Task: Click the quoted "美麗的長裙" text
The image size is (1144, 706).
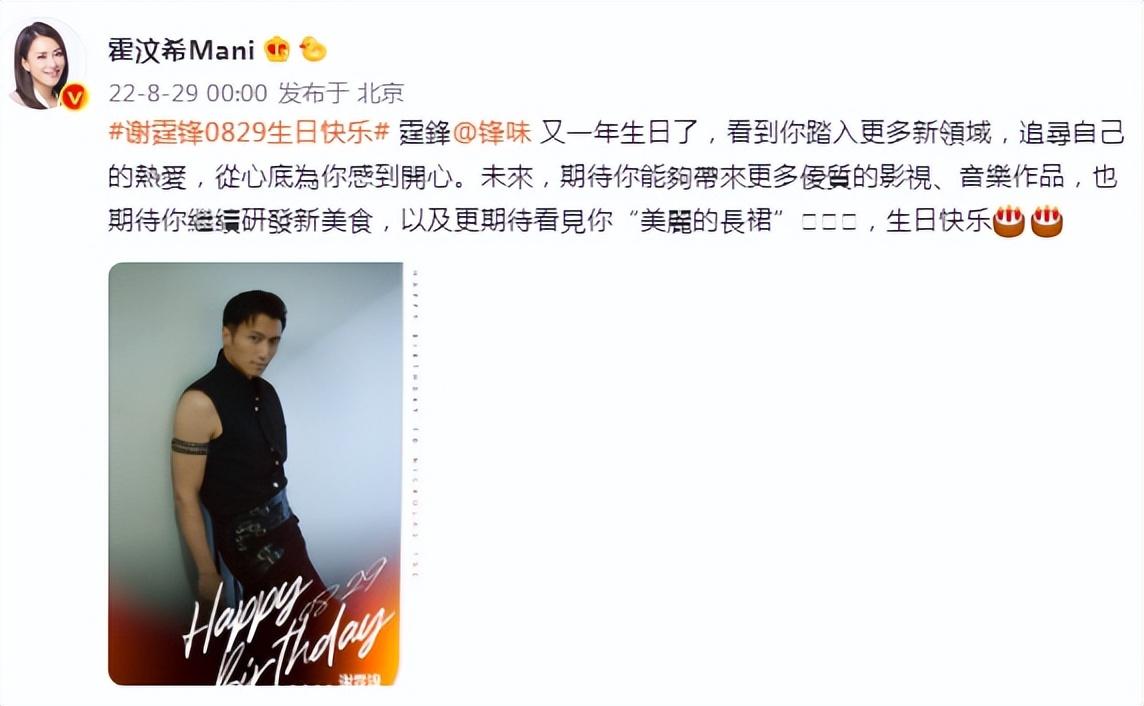Action: [705, 220]
